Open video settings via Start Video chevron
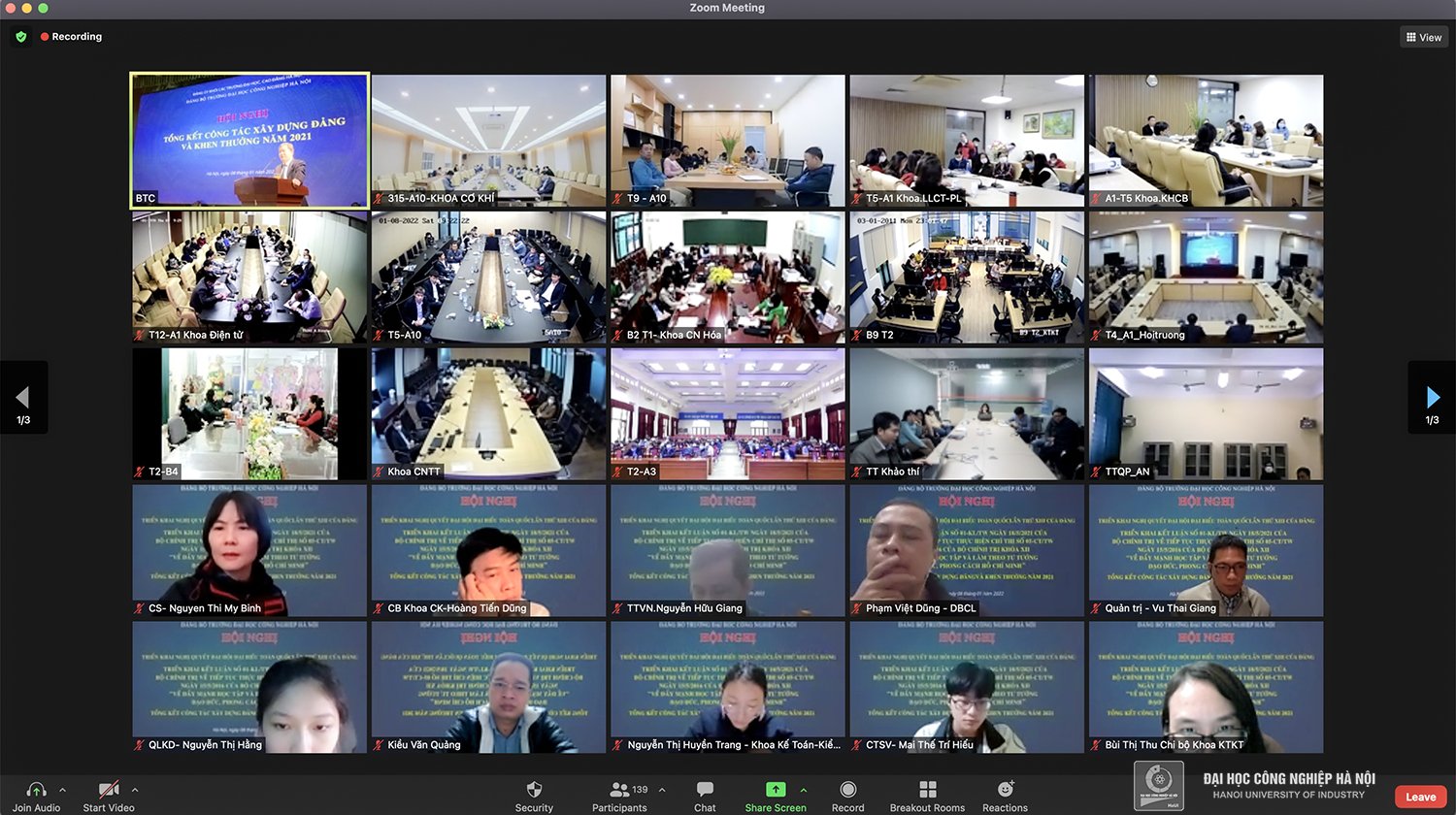 [135, 788]
